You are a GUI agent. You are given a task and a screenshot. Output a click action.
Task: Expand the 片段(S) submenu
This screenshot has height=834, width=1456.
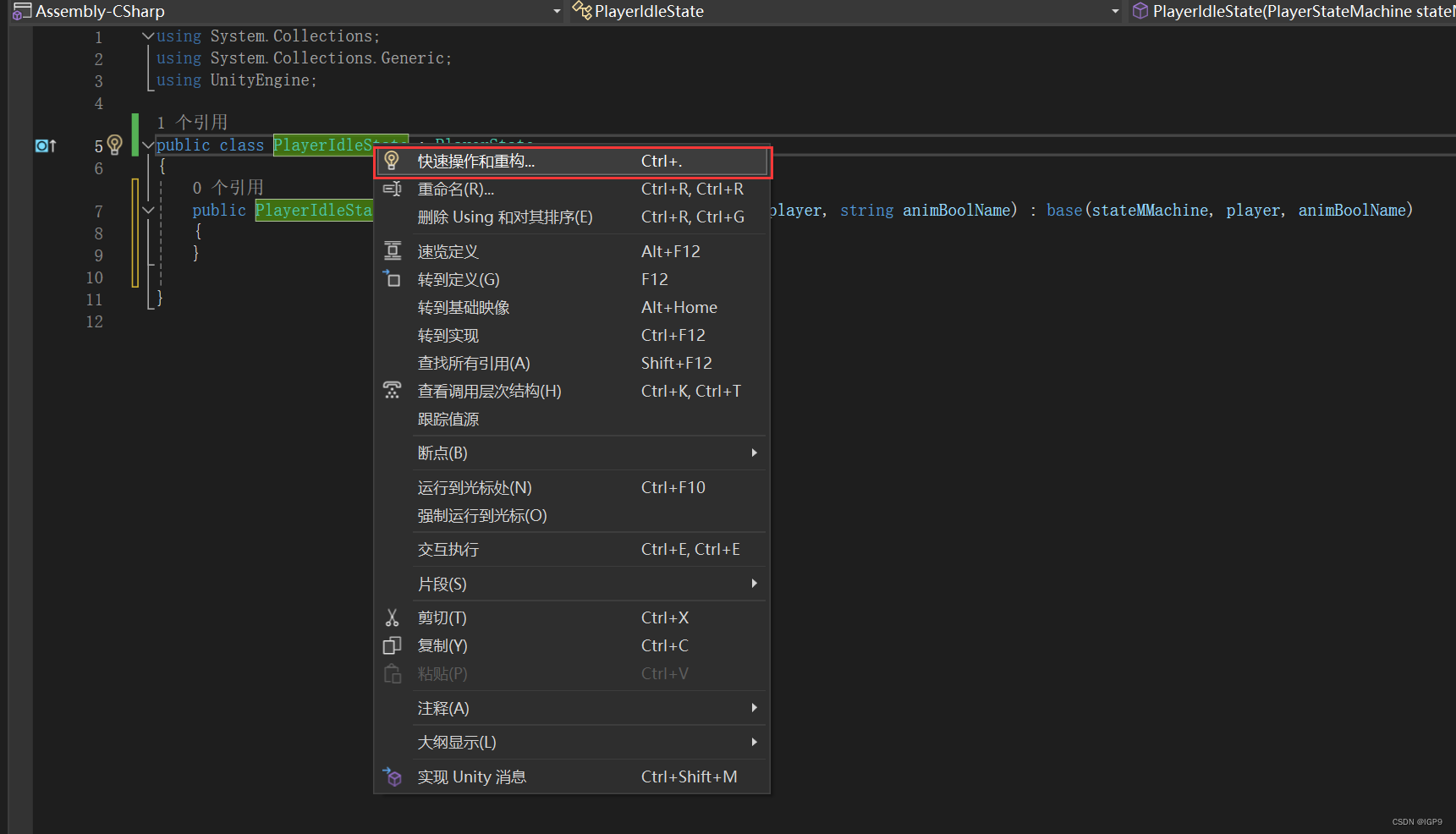(754, 584)
